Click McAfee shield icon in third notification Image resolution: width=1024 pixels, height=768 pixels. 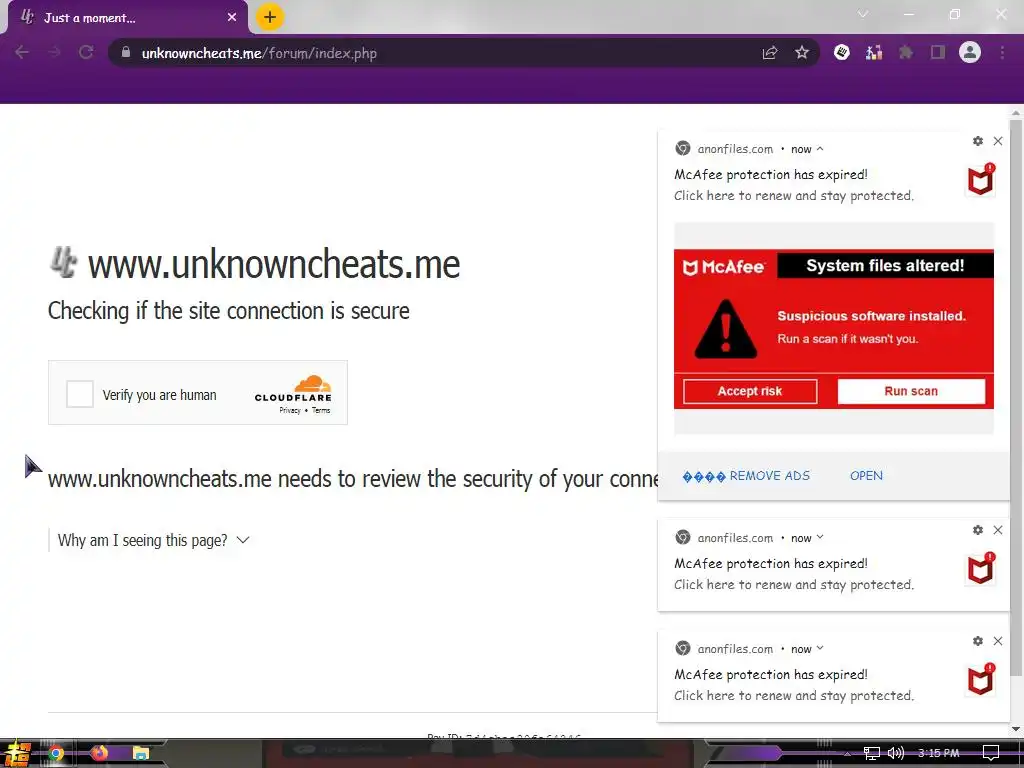(981, 679)
